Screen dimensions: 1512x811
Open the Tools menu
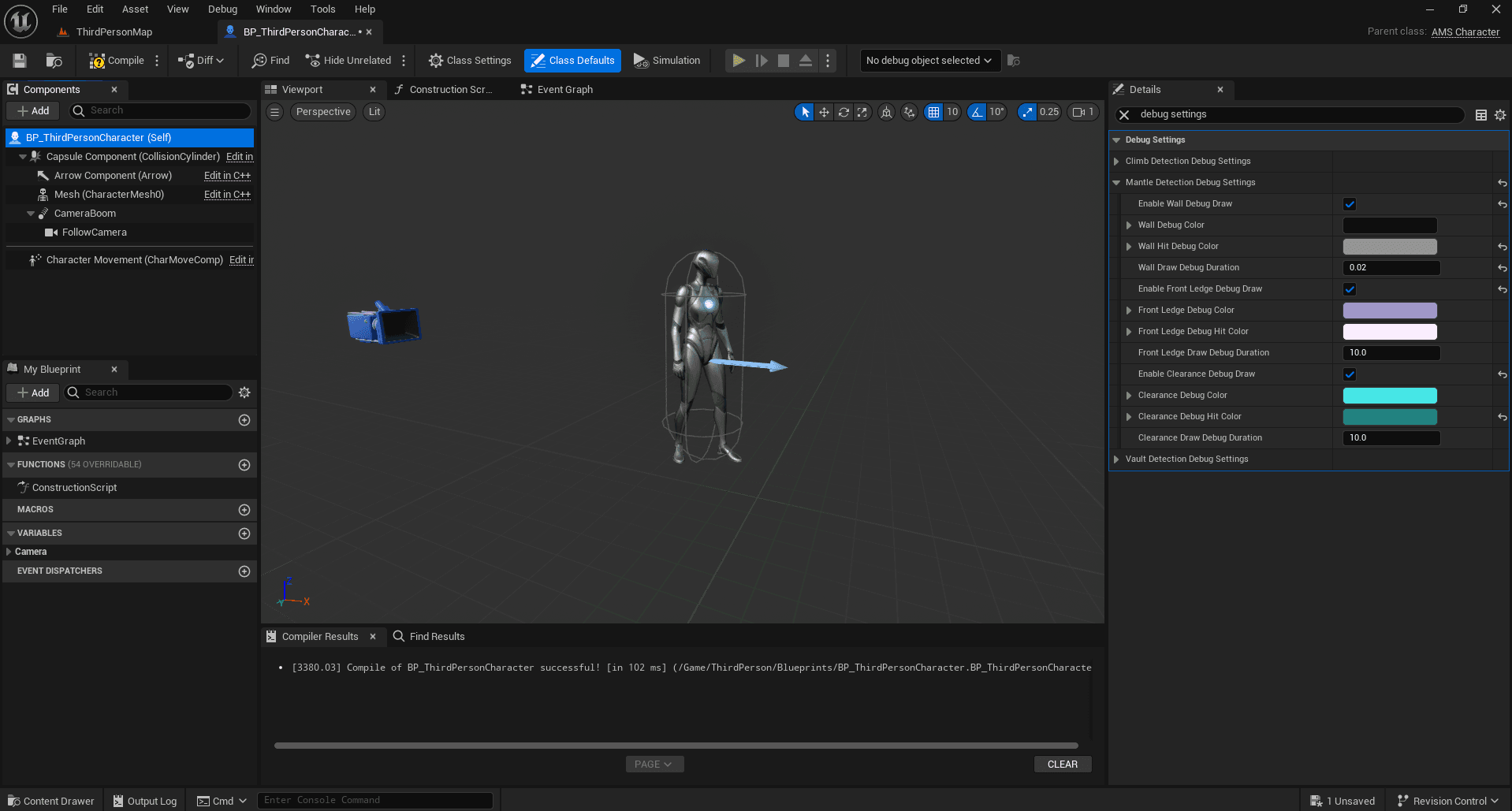(322, 9)
